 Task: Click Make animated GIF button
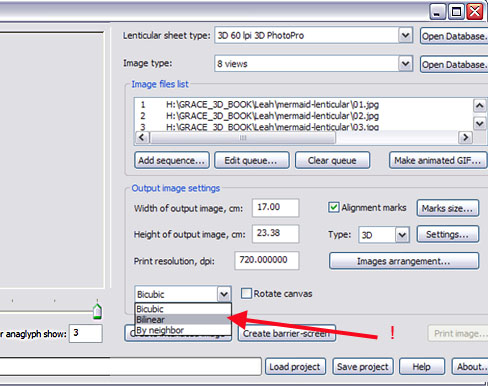click(437, 160)
